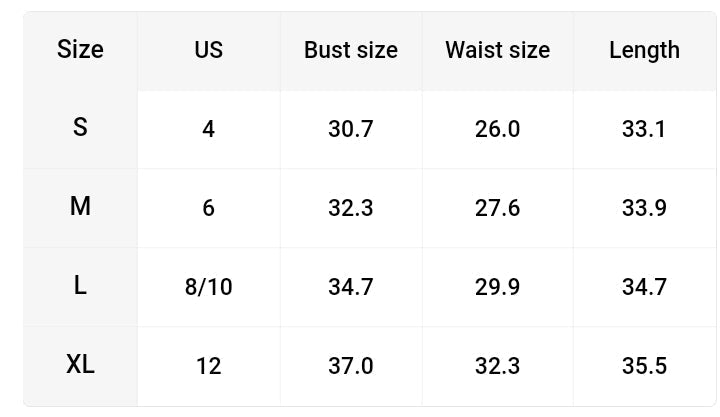Click the 8/10 US size cell

pos(208,287)
